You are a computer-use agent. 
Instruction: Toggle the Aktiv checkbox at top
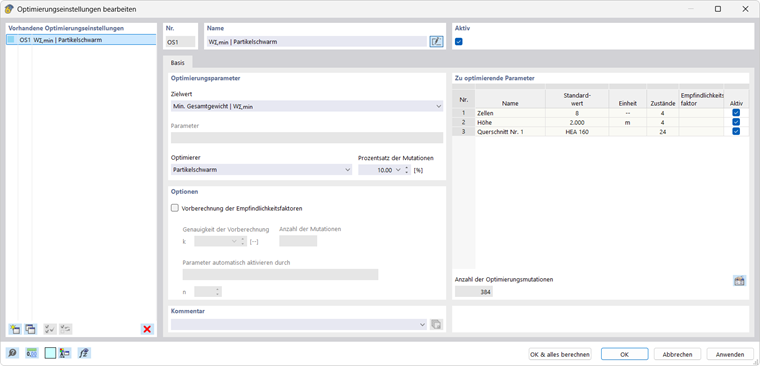tap(459, 42)
